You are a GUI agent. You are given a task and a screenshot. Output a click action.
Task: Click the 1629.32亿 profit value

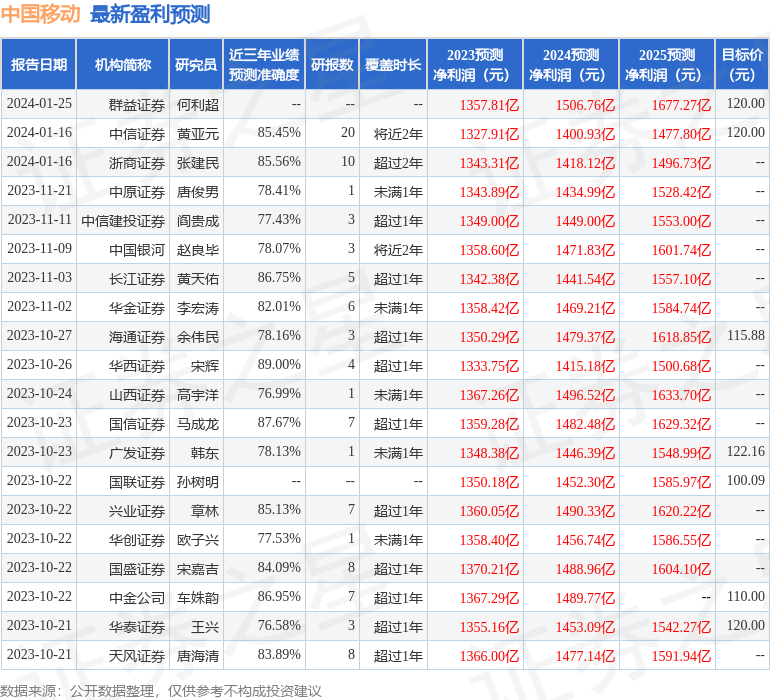point(681,424)
